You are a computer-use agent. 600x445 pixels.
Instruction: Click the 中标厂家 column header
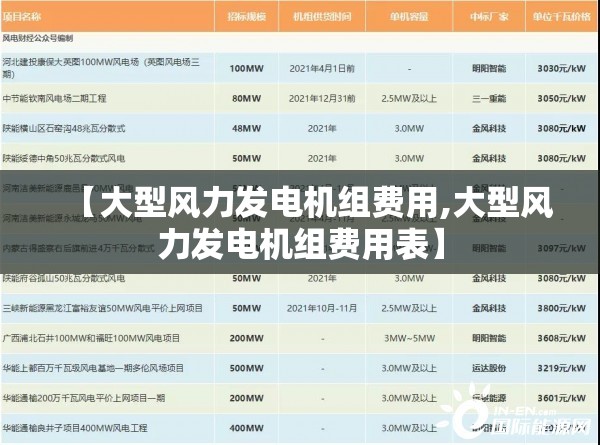point(489,17)
